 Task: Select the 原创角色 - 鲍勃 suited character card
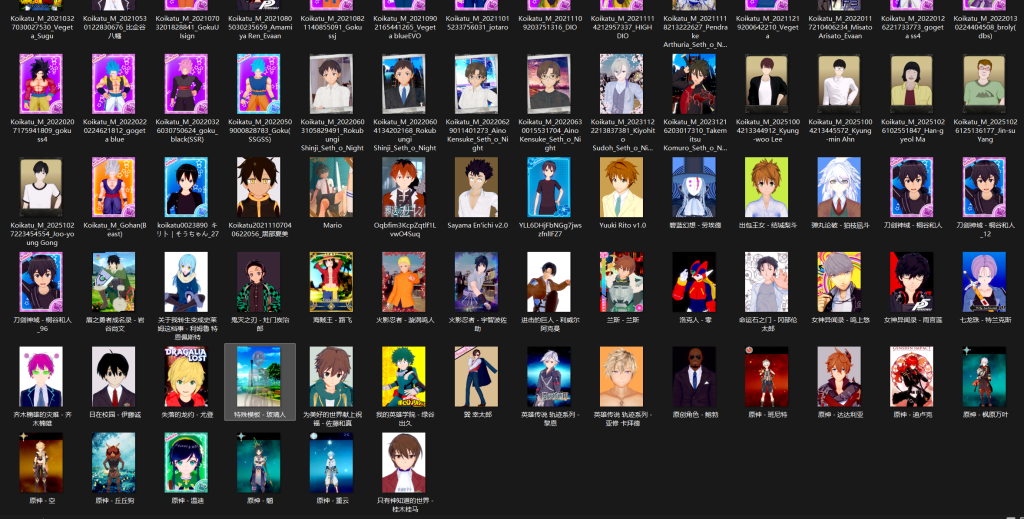pos(694,377)
